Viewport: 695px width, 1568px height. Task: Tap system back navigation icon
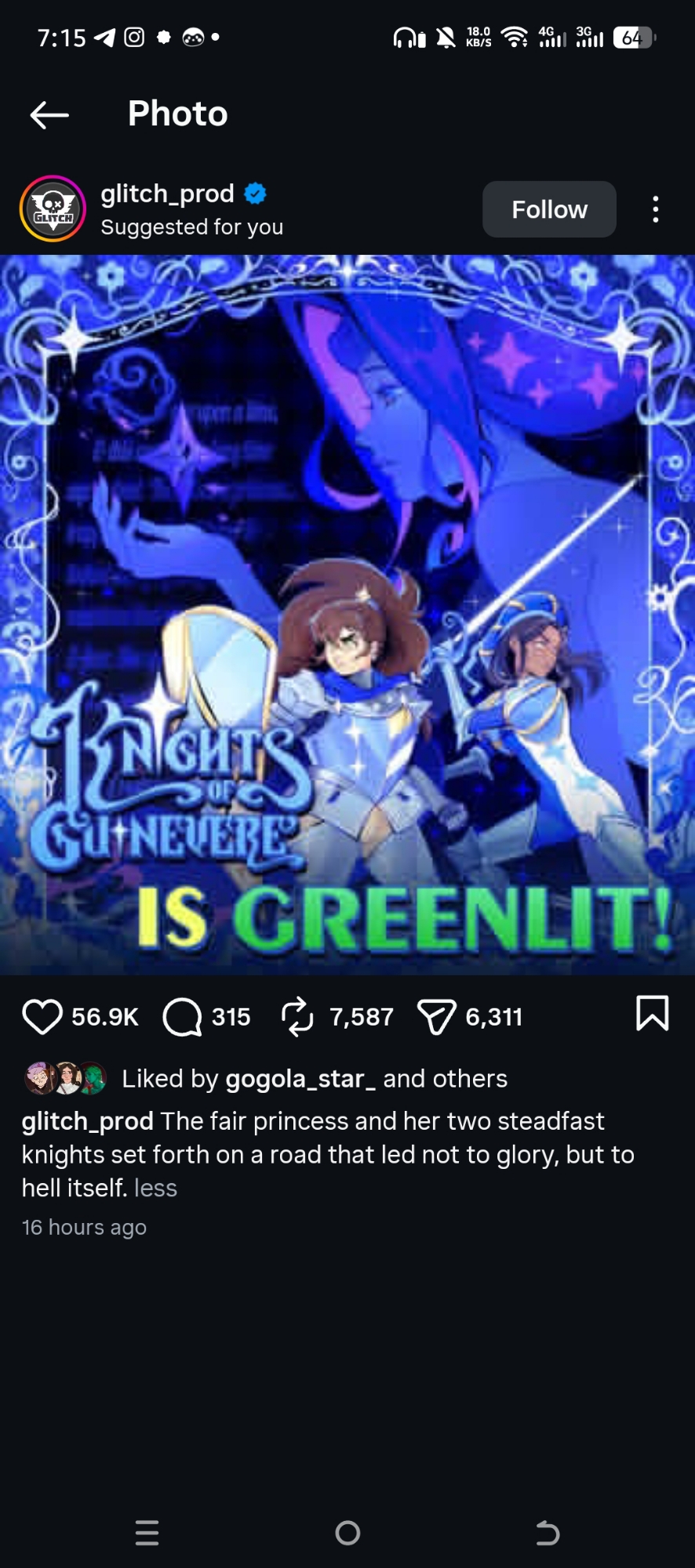point(548,1533)
